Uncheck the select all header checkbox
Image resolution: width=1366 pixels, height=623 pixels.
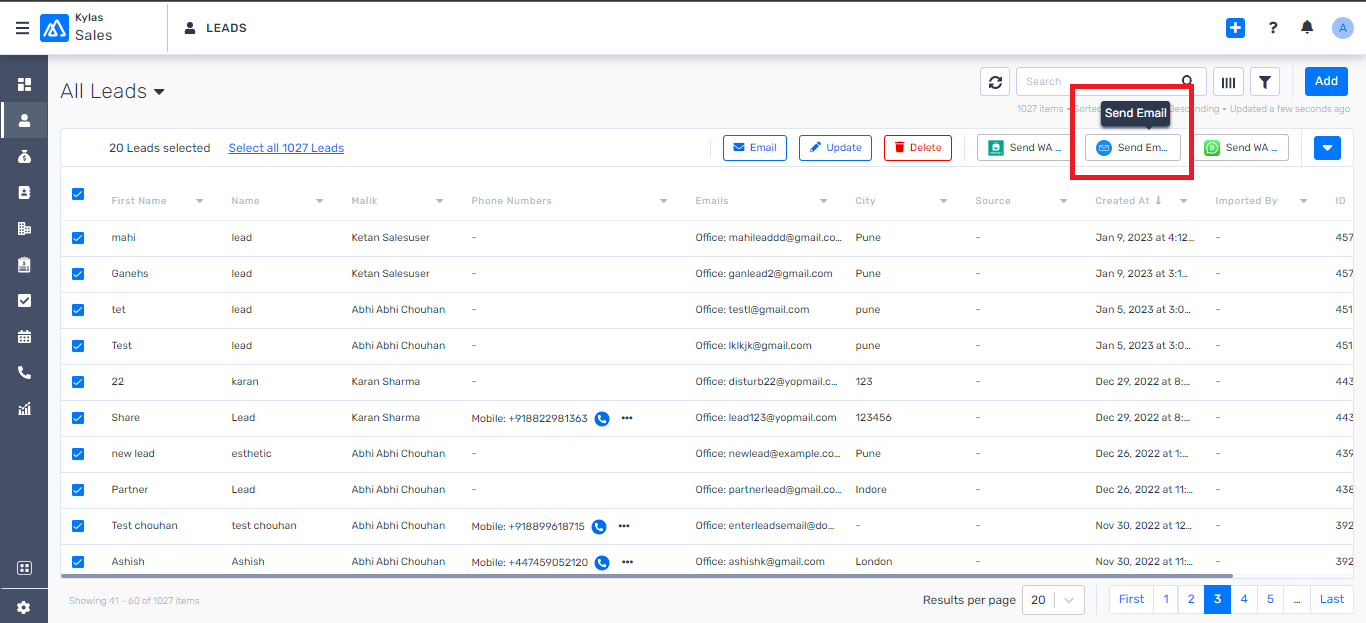tap(78, 194)
